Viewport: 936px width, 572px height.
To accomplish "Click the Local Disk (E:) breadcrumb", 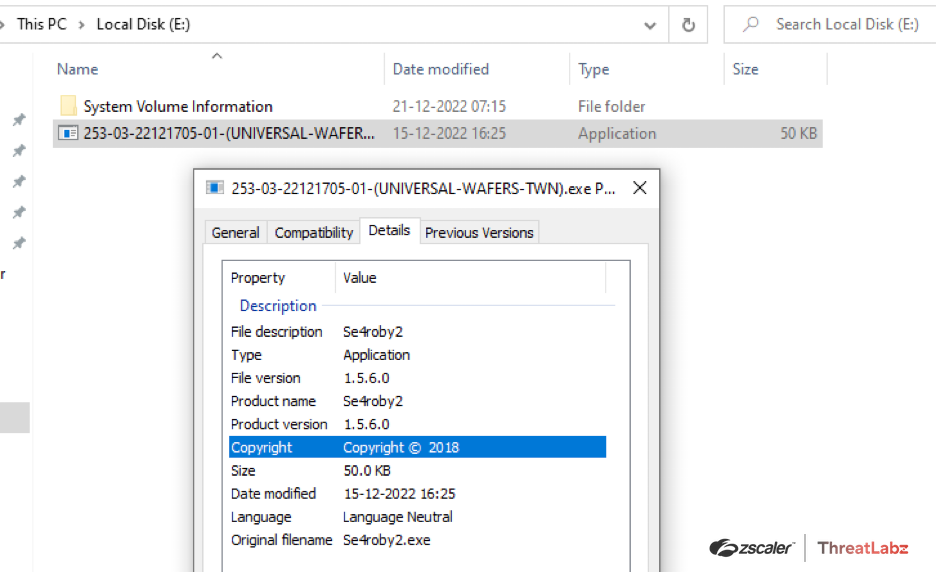I will 143,24.
